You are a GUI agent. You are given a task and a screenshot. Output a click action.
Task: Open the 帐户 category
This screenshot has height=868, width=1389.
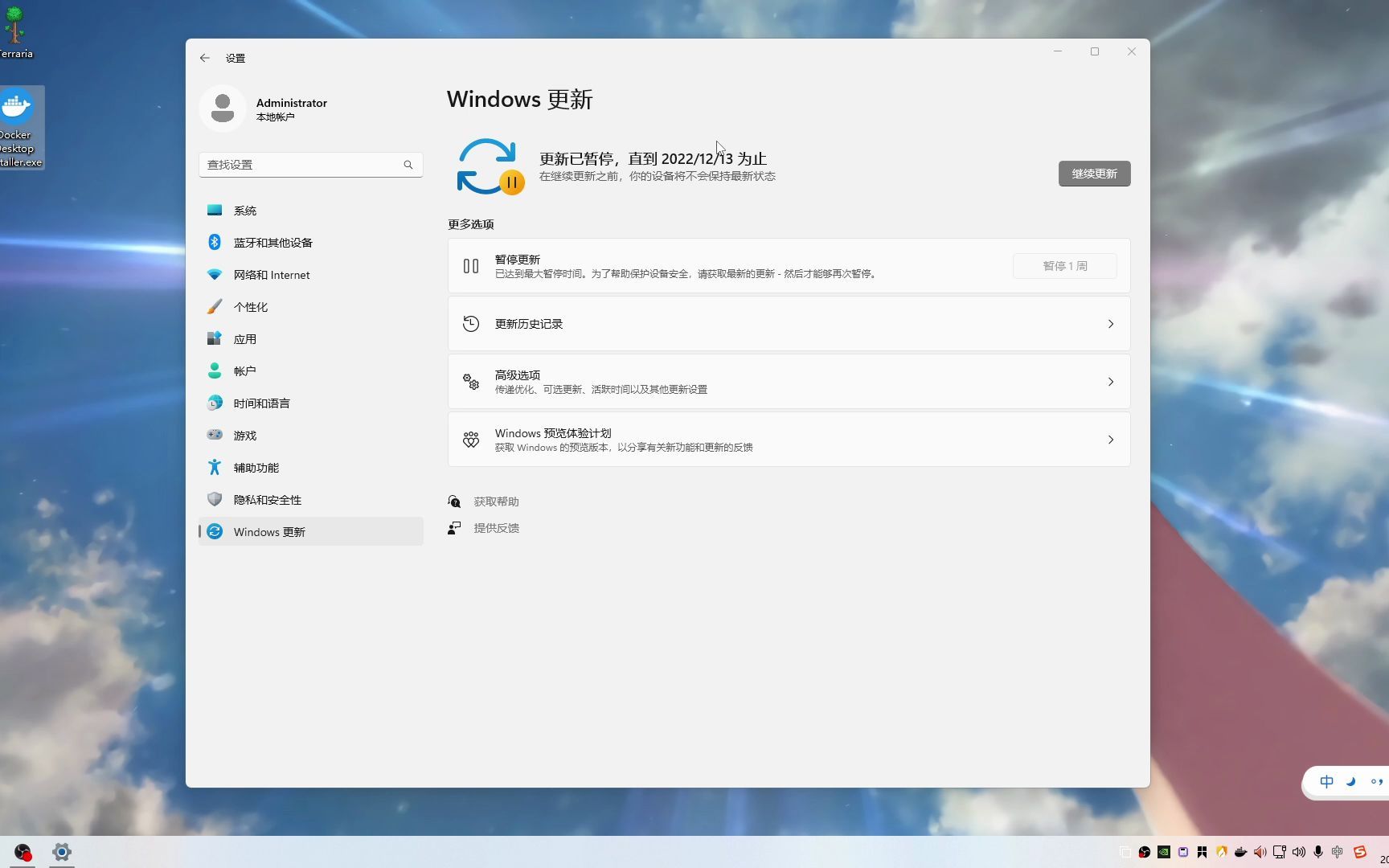coord(310,371)
